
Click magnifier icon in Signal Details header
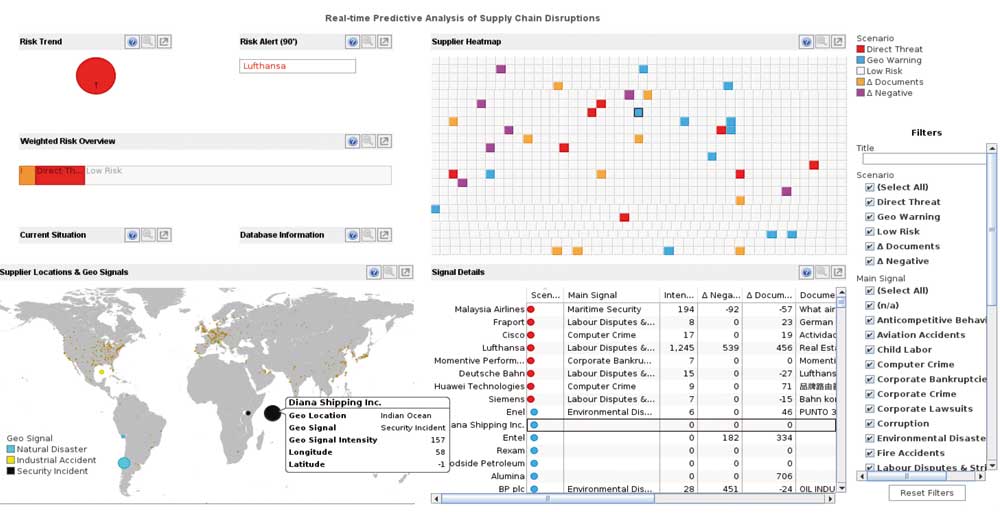coord(823,272)
